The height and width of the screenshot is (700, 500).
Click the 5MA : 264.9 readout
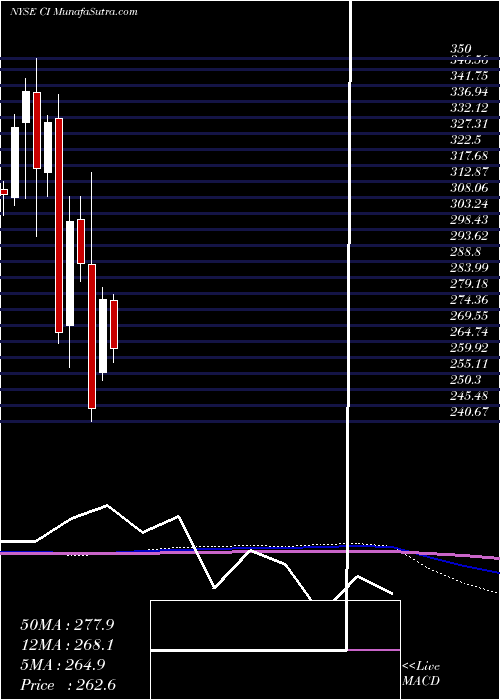[x=63, y=665]
